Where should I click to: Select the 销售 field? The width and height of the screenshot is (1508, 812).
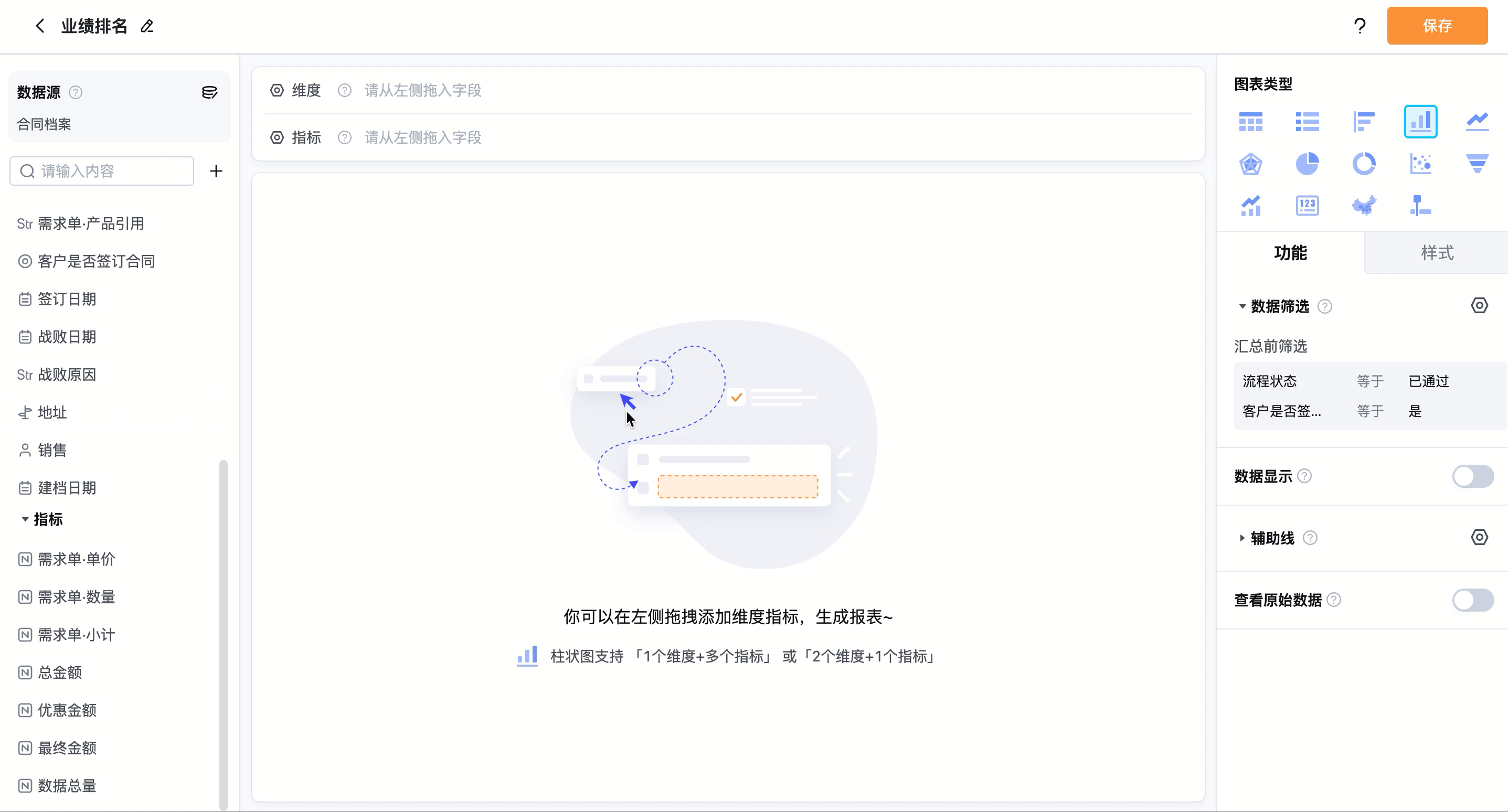(43, 450)
